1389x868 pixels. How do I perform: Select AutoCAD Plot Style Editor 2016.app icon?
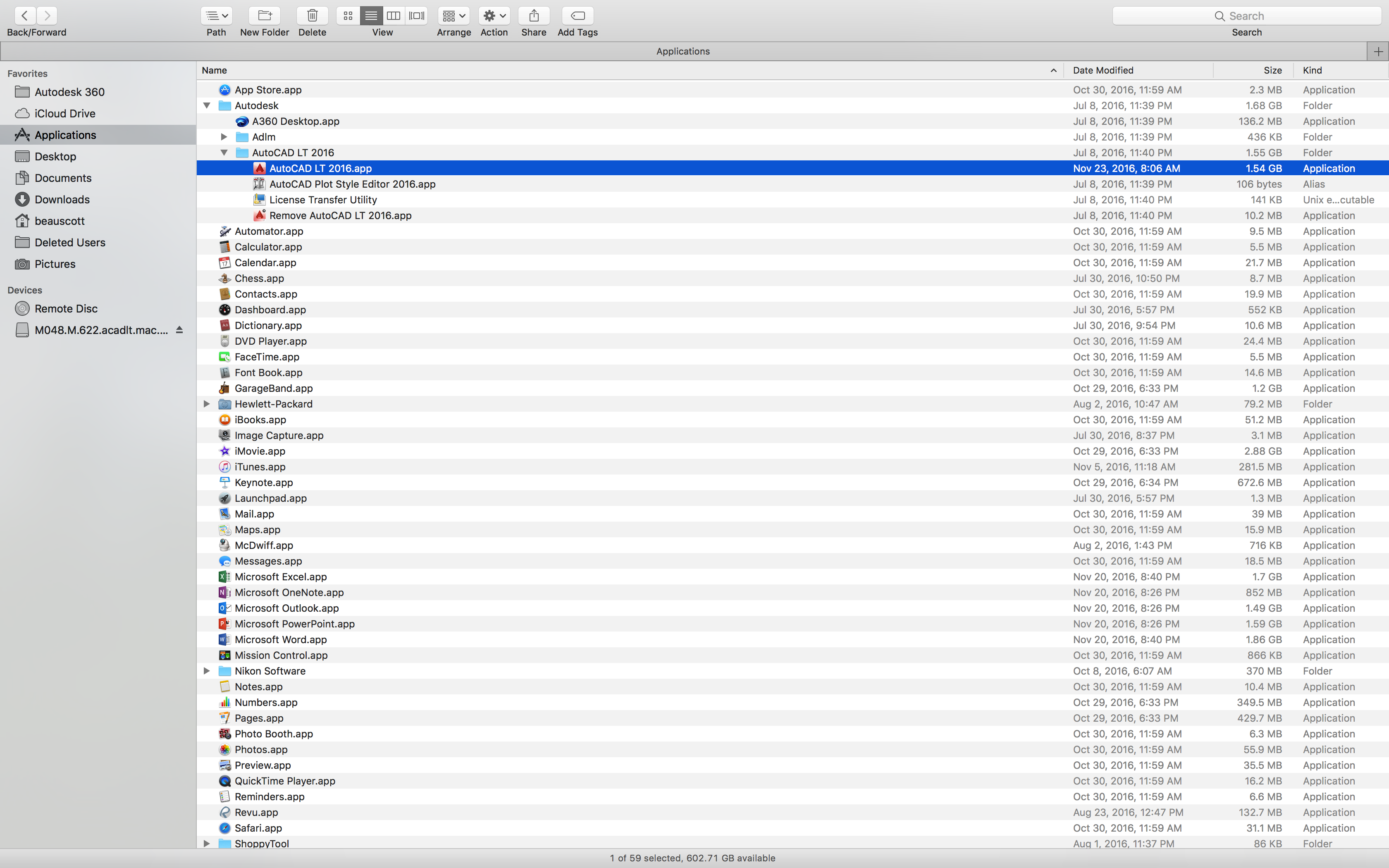coord(260,184)
